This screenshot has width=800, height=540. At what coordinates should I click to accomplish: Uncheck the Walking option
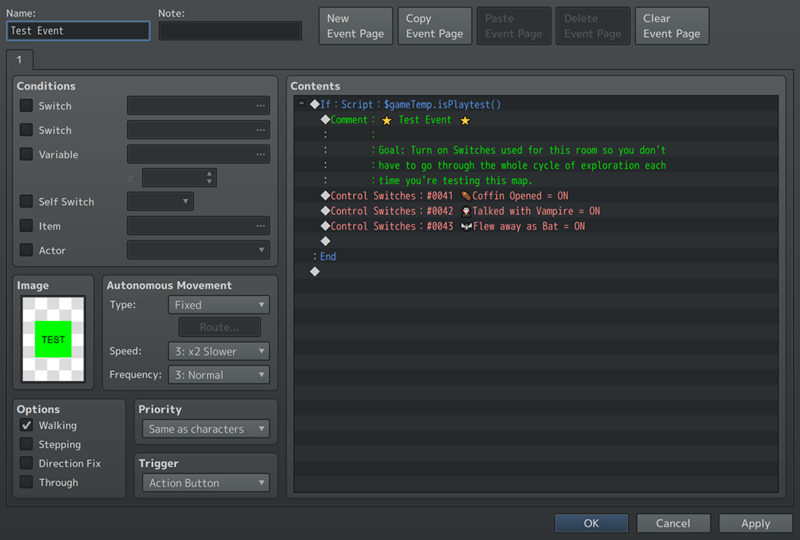point(26,426)
